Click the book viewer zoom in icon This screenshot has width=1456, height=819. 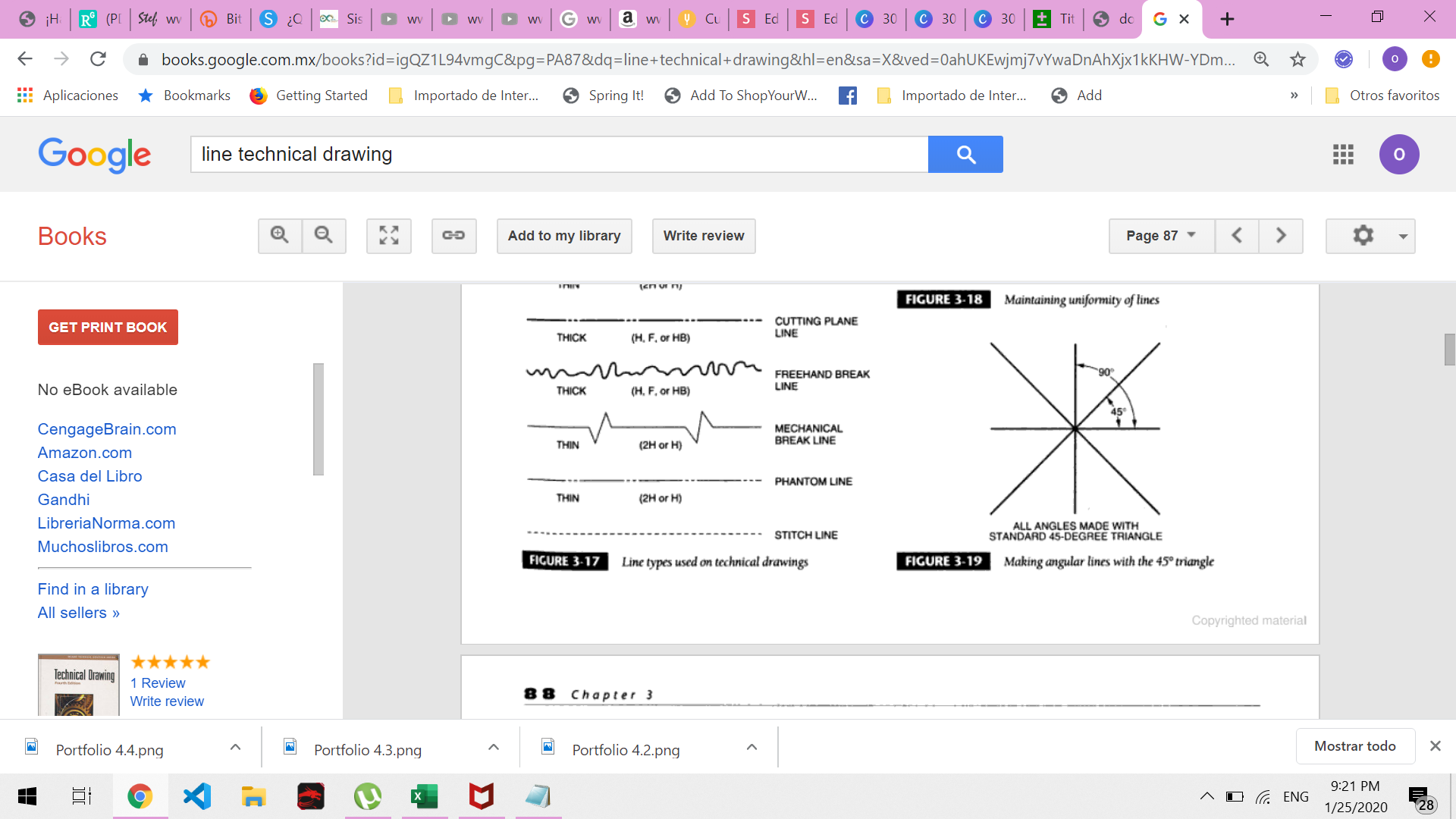tap(280, 236)
